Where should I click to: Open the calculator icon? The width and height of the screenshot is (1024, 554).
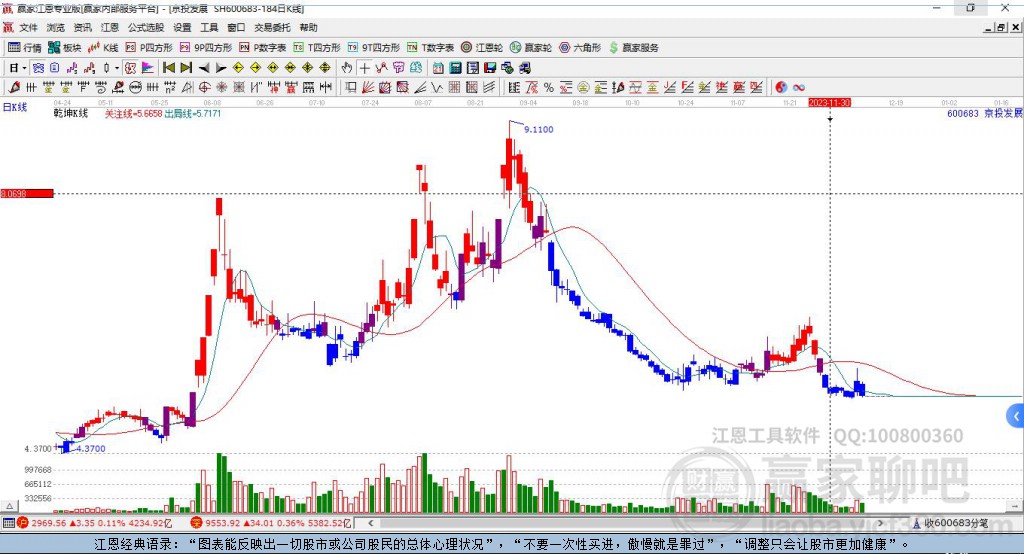click(x=455, y=68)
